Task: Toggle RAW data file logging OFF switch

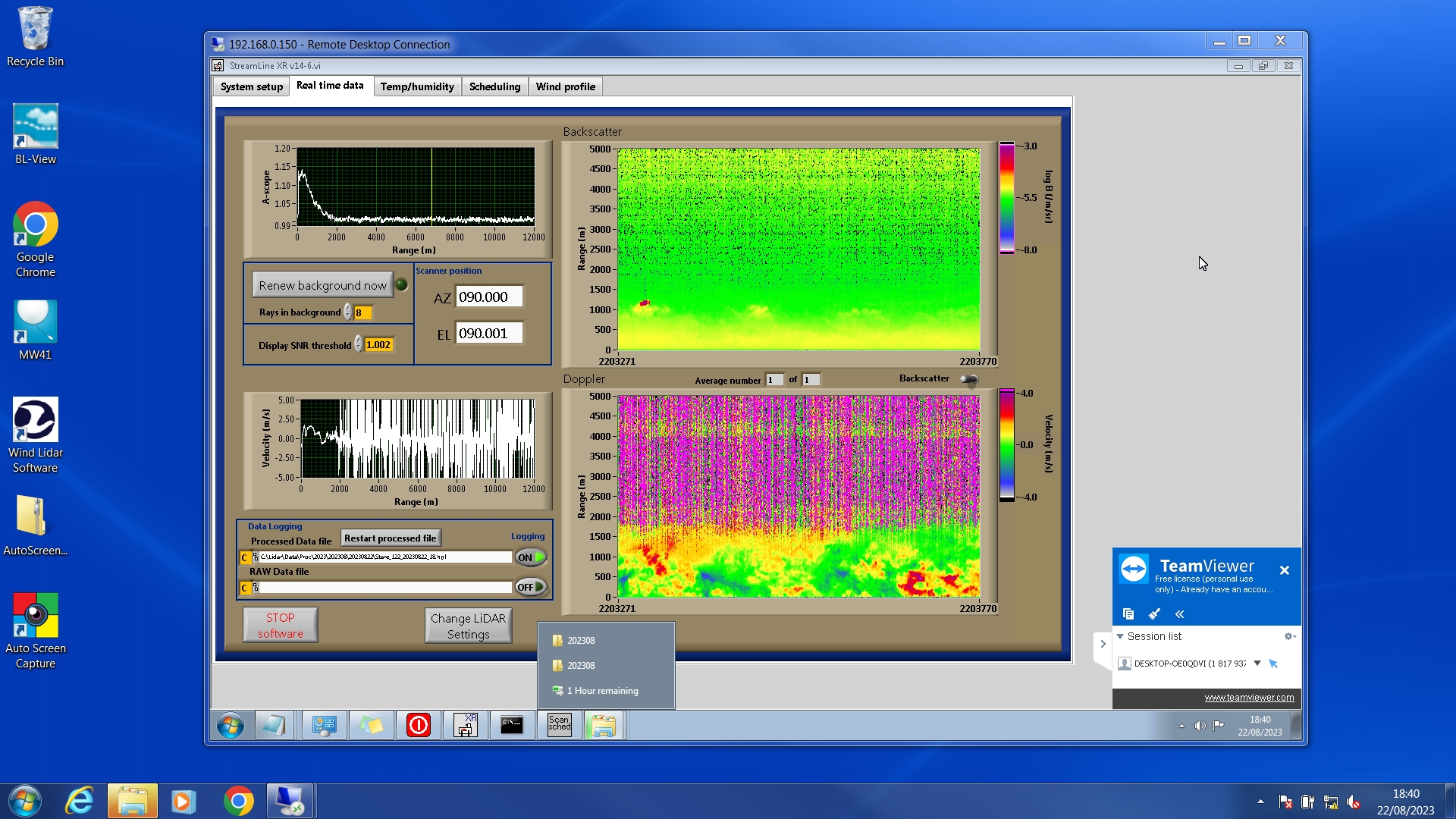Action: (x=531, y=587)
